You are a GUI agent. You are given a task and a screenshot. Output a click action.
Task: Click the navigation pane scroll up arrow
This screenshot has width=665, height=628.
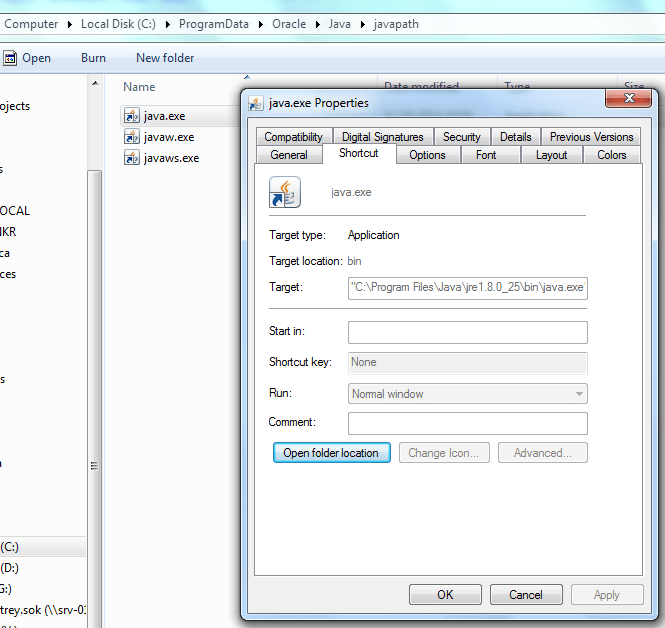coord(95,84)
